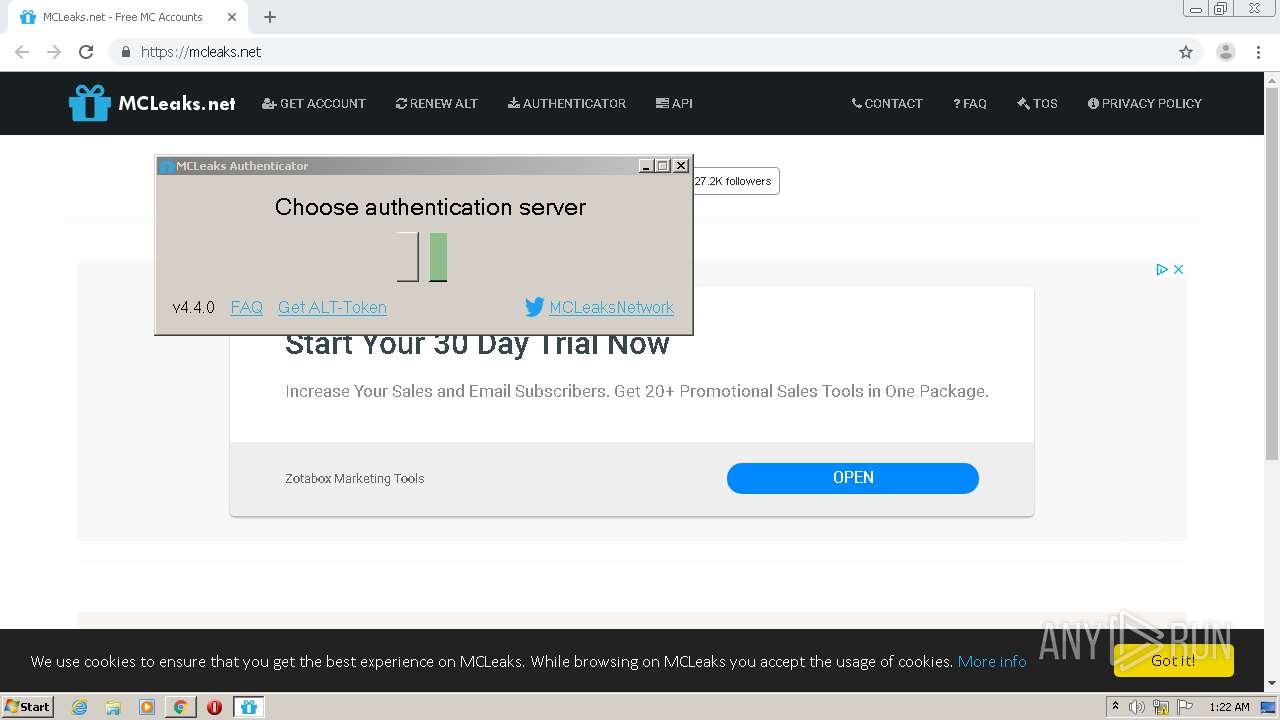The width and height of the screenshot is (1280, 720).
Task: Click the MCLeaks.net gift logo
Action: coord(153,103)
